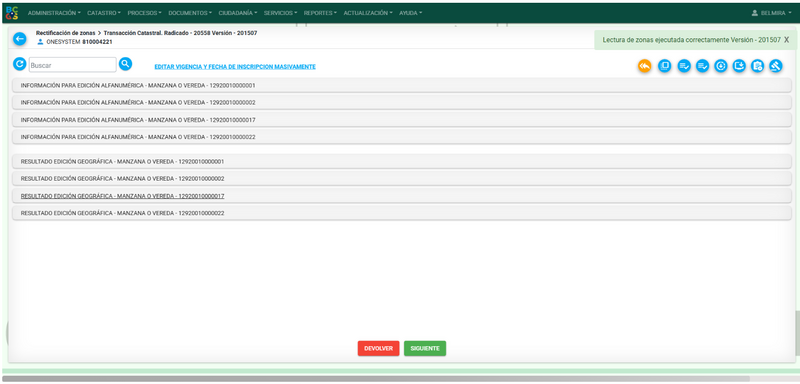Click the orange reply-all arrows icon
The image size is (800, 384).
pyautogui.click(x=645, y=66)
